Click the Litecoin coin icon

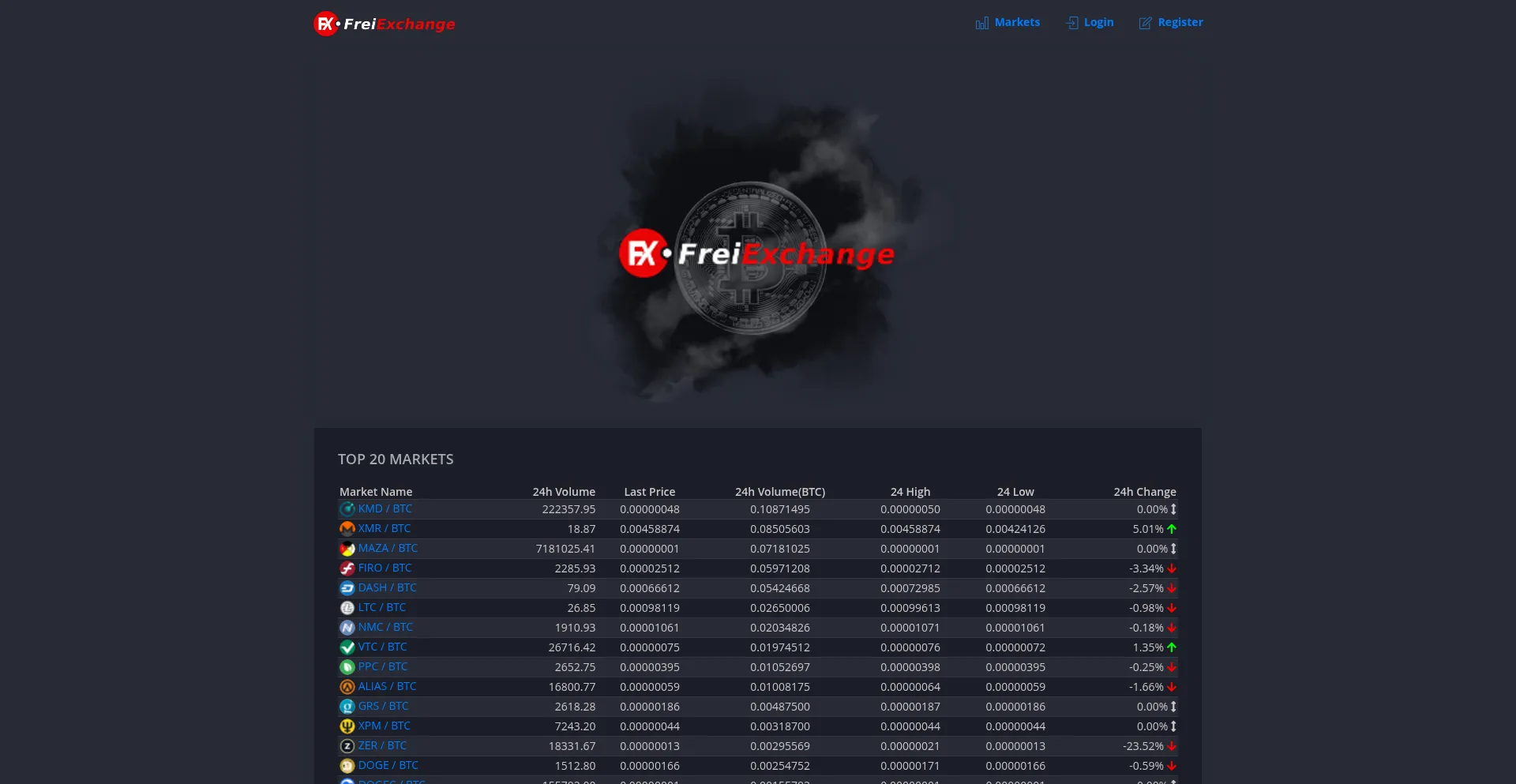(347, 608)
